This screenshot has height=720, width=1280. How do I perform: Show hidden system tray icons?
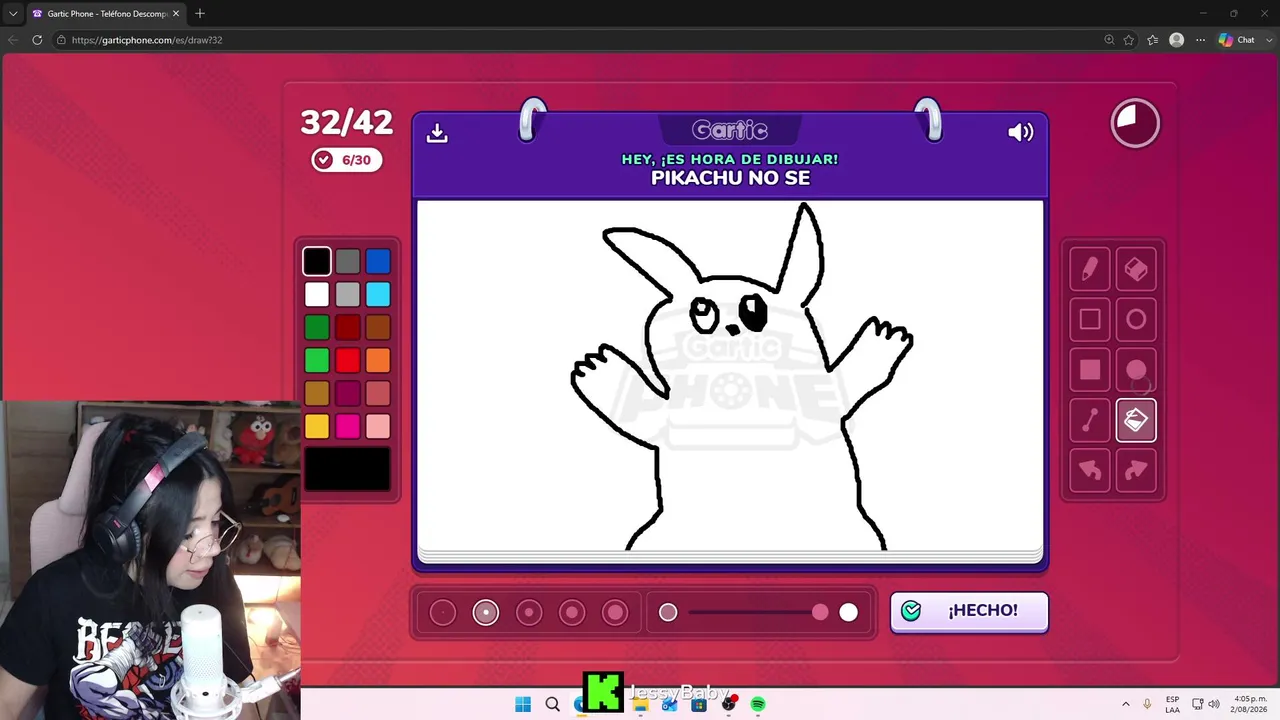(1126, 704)
